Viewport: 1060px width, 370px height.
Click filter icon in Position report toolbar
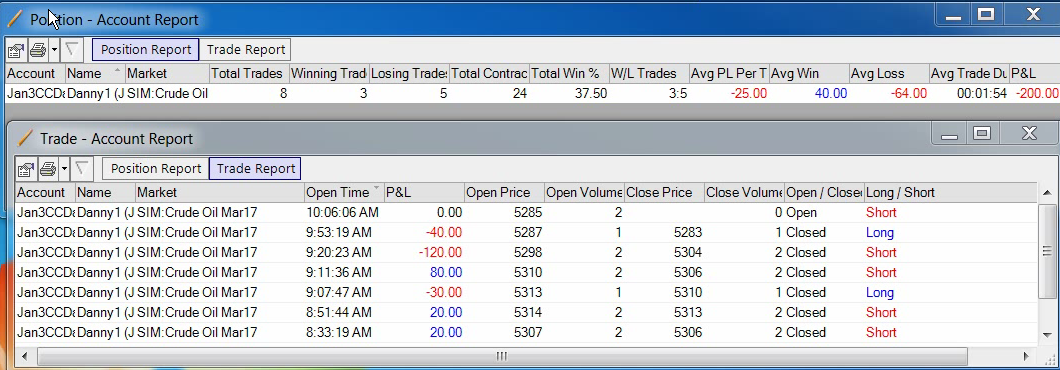[x=72, y=49]
